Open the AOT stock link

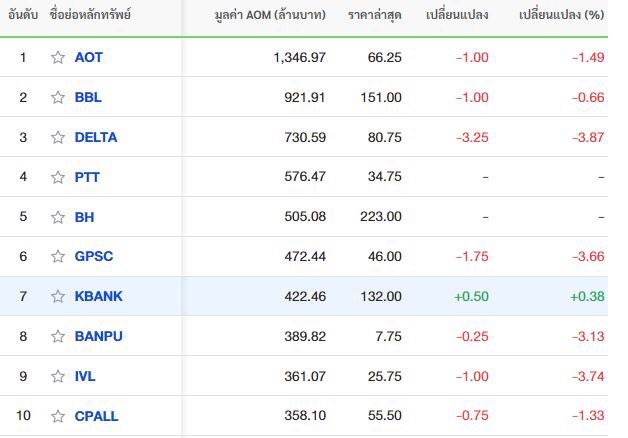coord(89,57)
